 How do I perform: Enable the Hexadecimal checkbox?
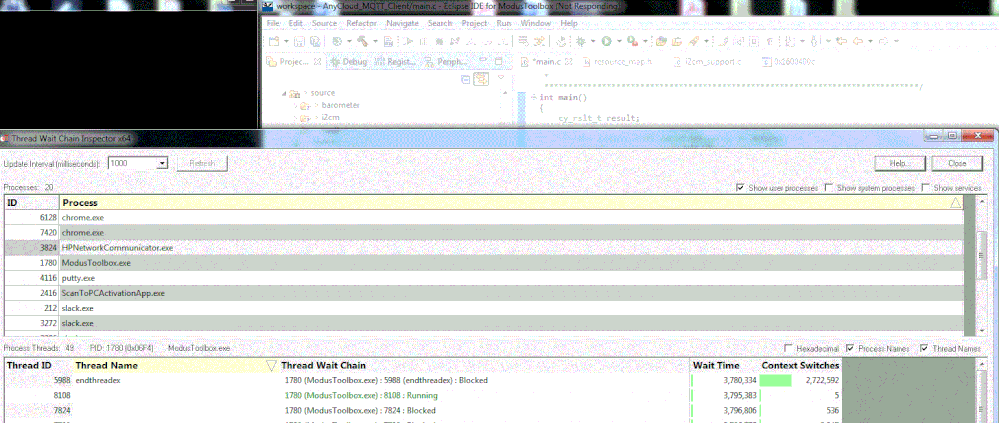[789, 348]
